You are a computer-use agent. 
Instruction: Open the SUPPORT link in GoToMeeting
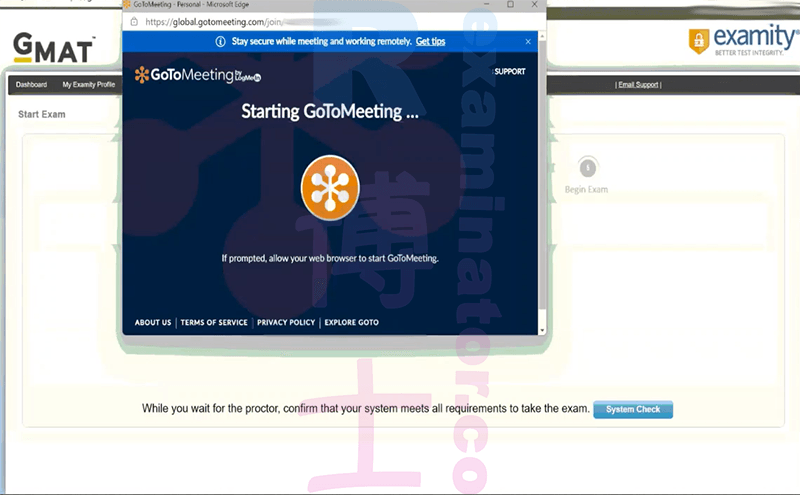point(510,71)
